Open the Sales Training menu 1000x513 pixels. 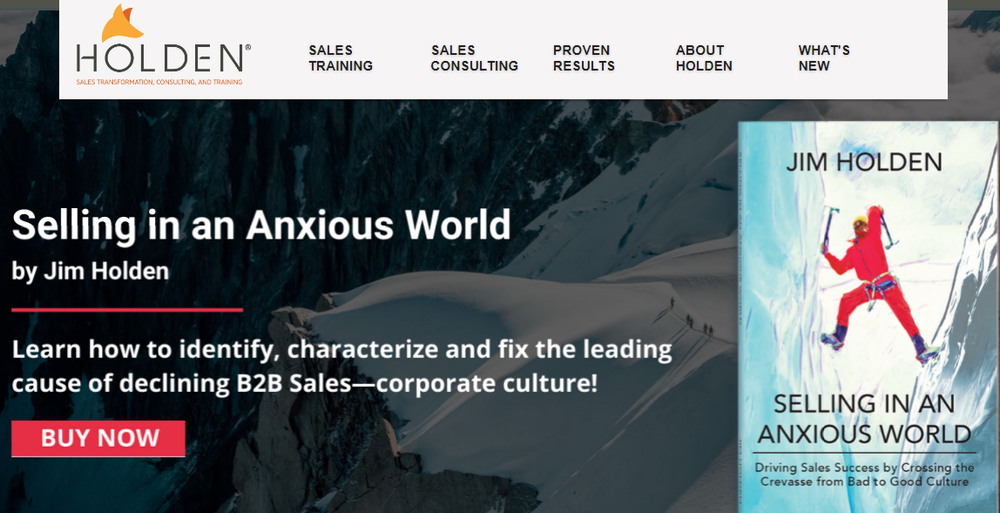click(341, 58)
